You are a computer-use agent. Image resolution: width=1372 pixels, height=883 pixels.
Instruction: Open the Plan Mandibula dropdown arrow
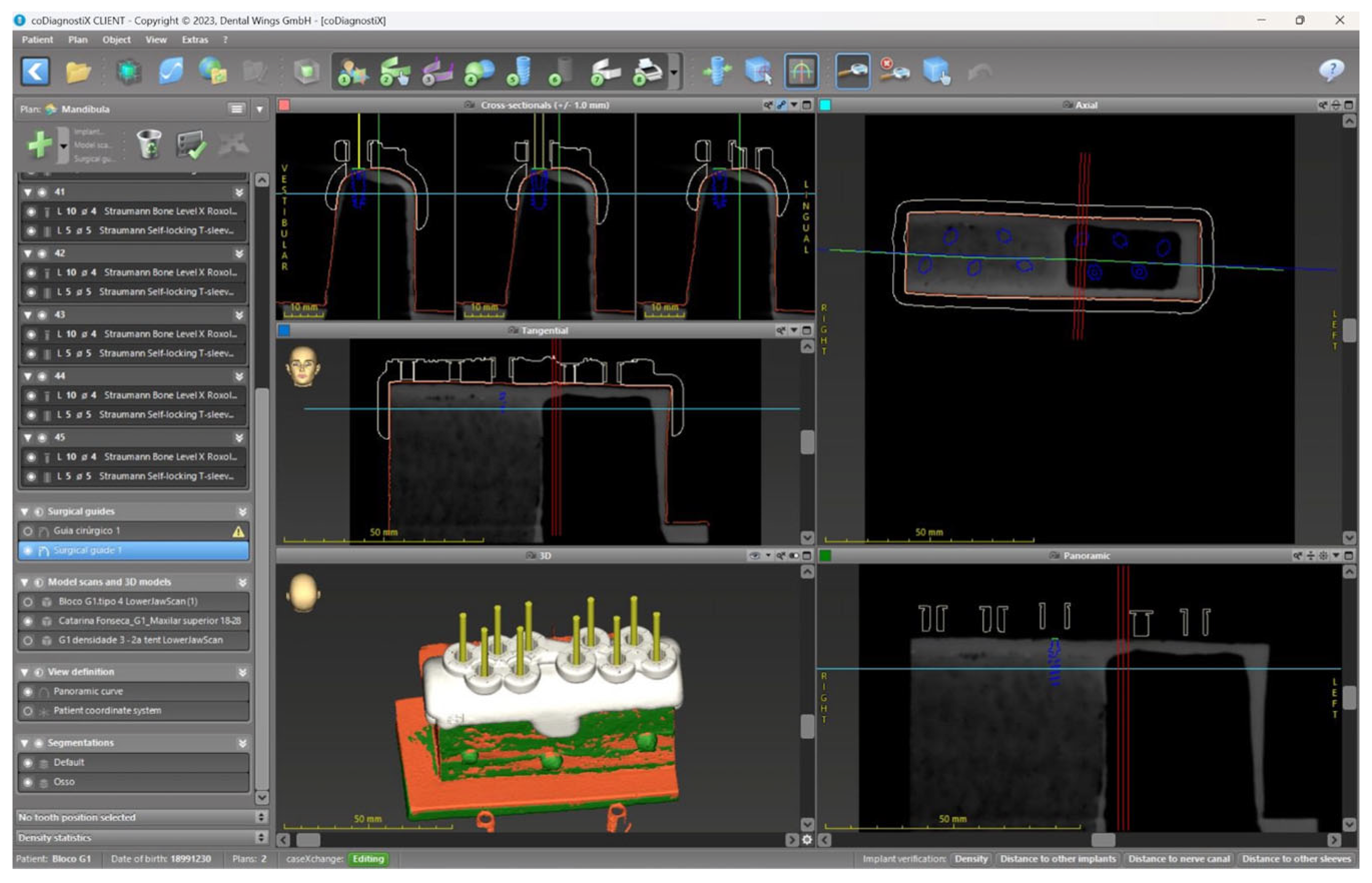tap(260, 109)
